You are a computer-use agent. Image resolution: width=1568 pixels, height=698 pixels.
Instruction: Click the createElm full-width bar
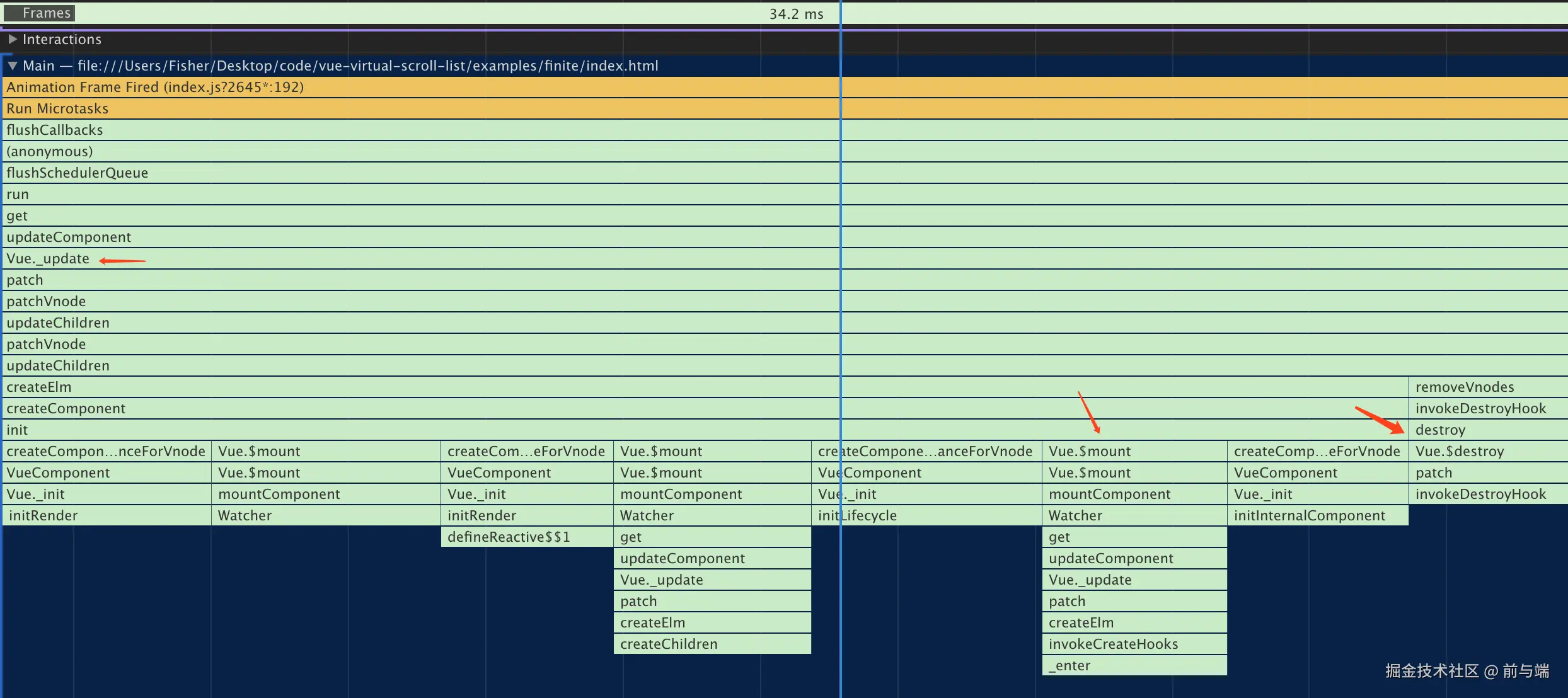click(39, 387)
